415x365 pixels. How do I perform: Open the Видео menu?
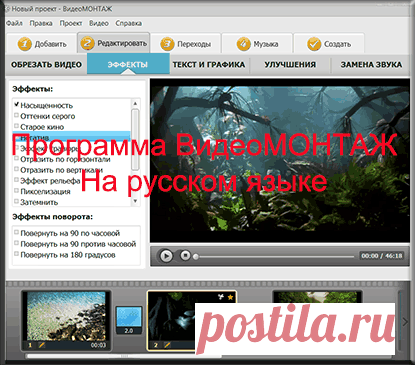coord(99,23)
